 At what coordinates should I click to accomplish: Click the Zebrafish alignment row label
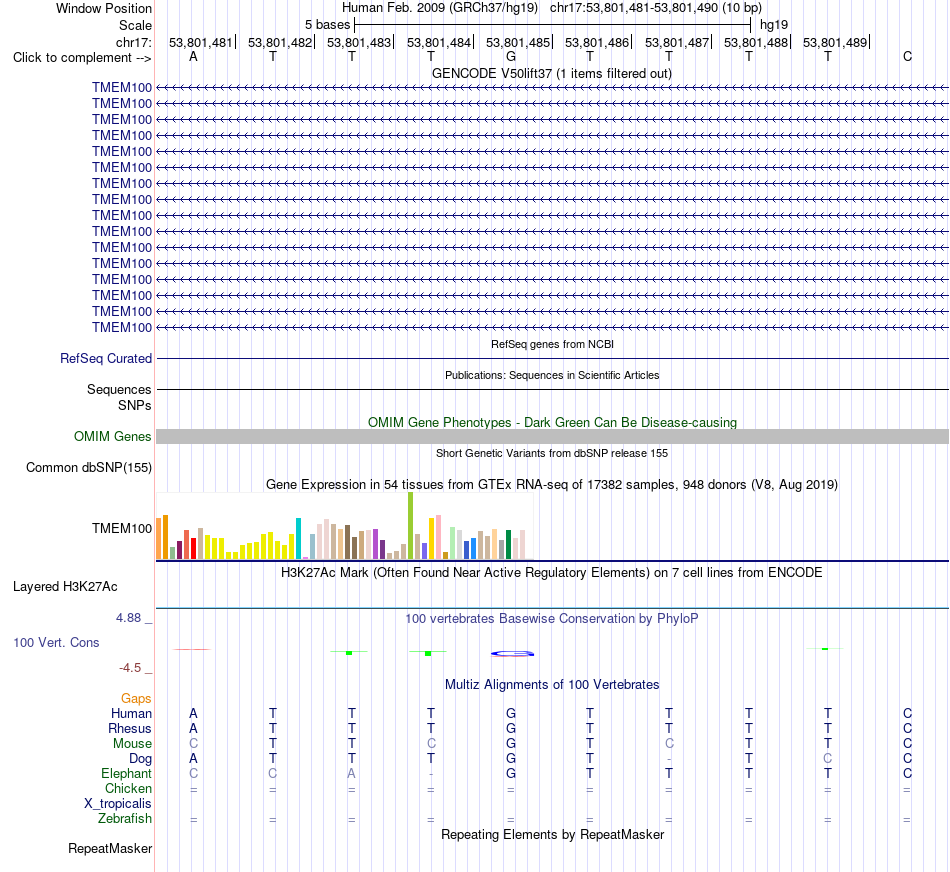[125, 819]
